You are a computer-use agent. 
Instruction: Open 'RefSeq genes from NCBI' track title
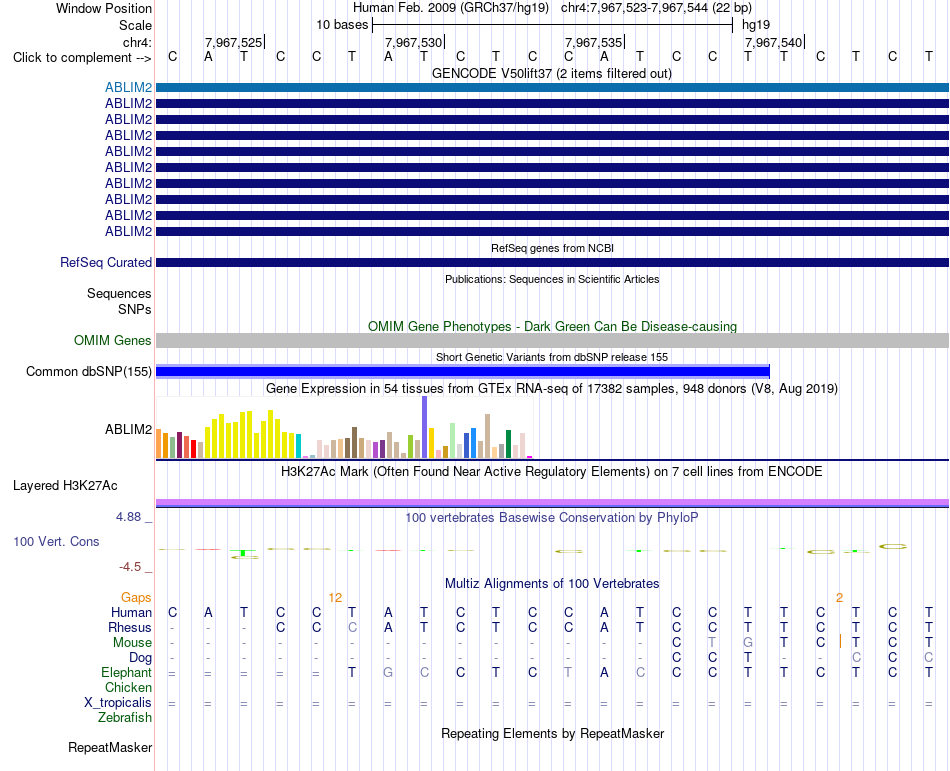click(552, 248)
